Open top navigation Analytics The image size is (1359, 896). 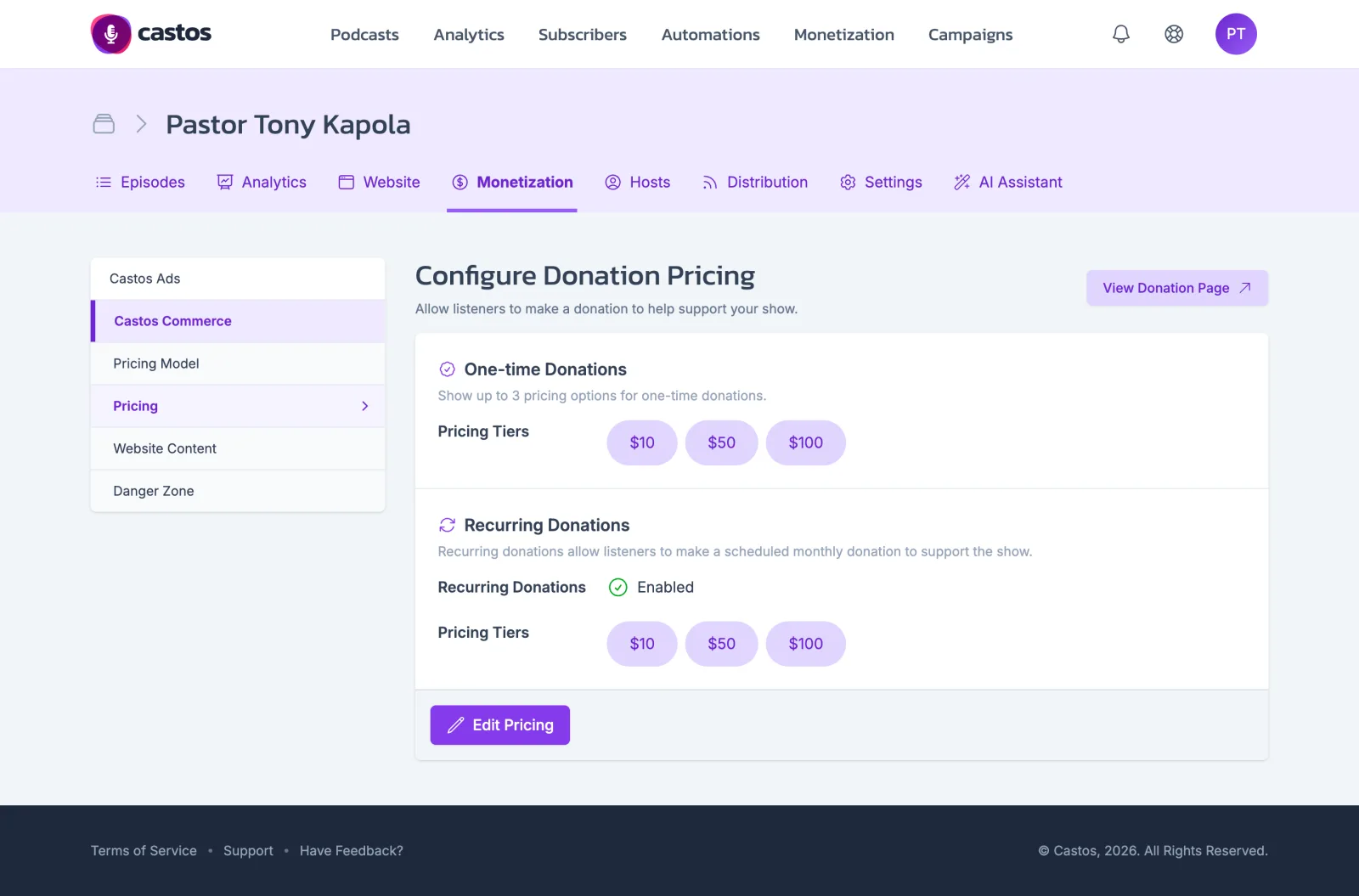[469, 35]
